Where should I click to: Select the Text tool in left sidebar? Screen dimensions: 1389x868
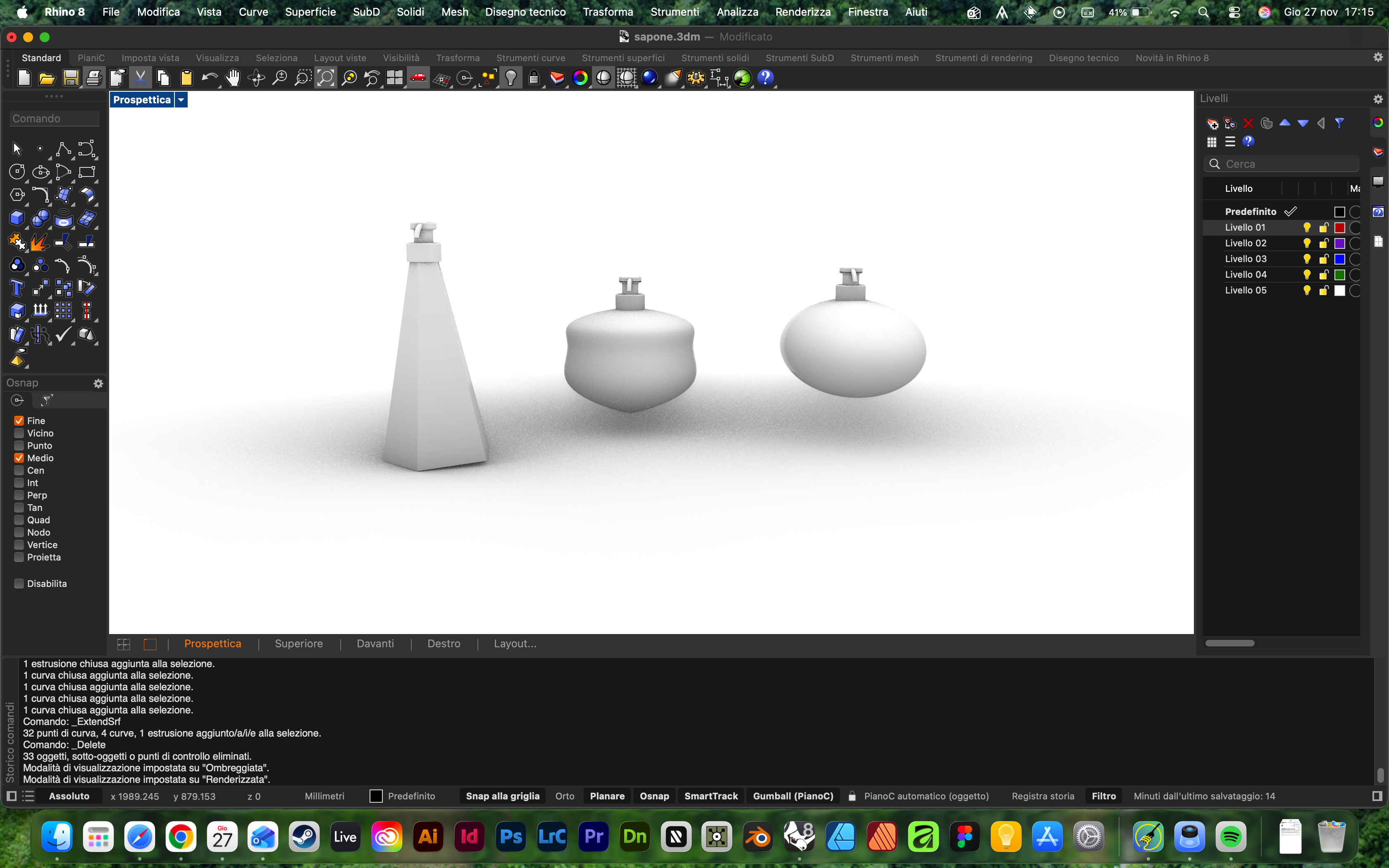coord(17,288)
